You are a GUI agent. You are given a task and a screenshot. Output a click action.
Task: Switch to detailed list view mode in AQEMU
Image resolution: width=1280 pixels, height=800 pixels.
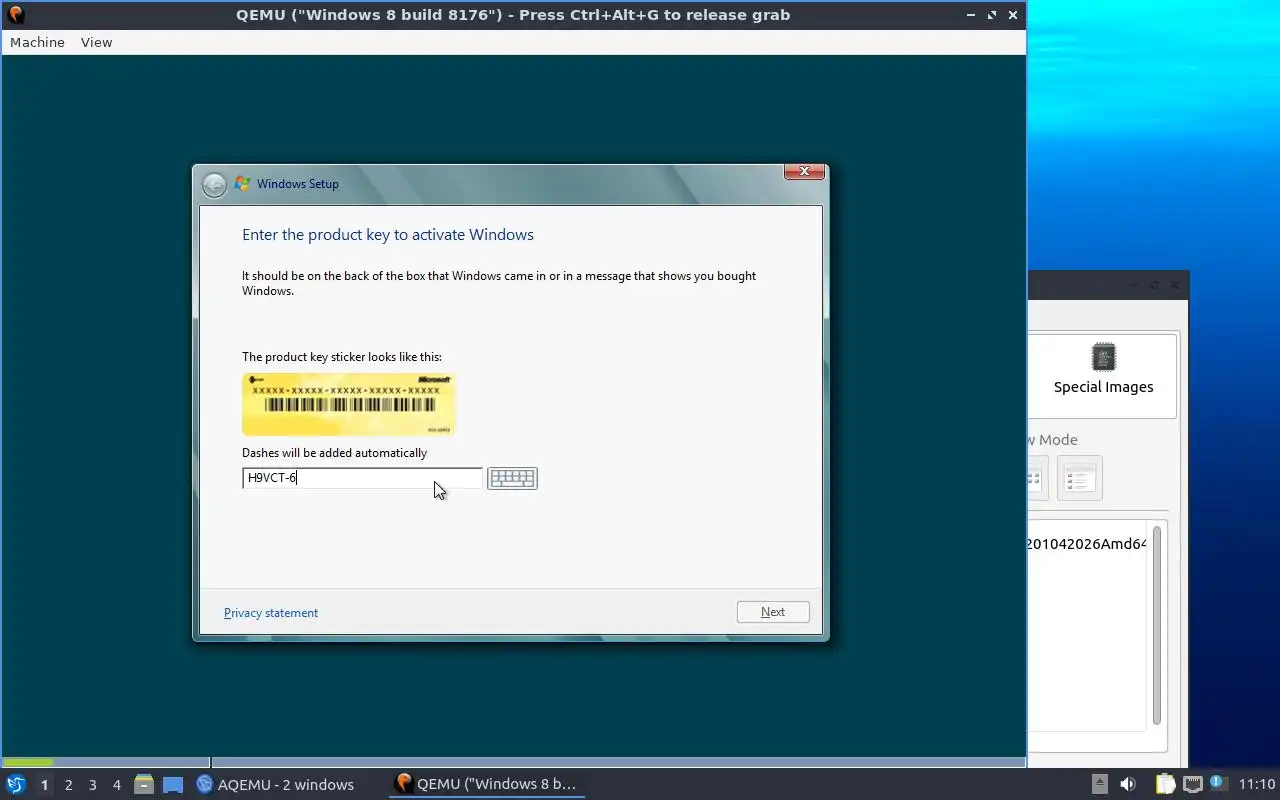click(1079, 478)
